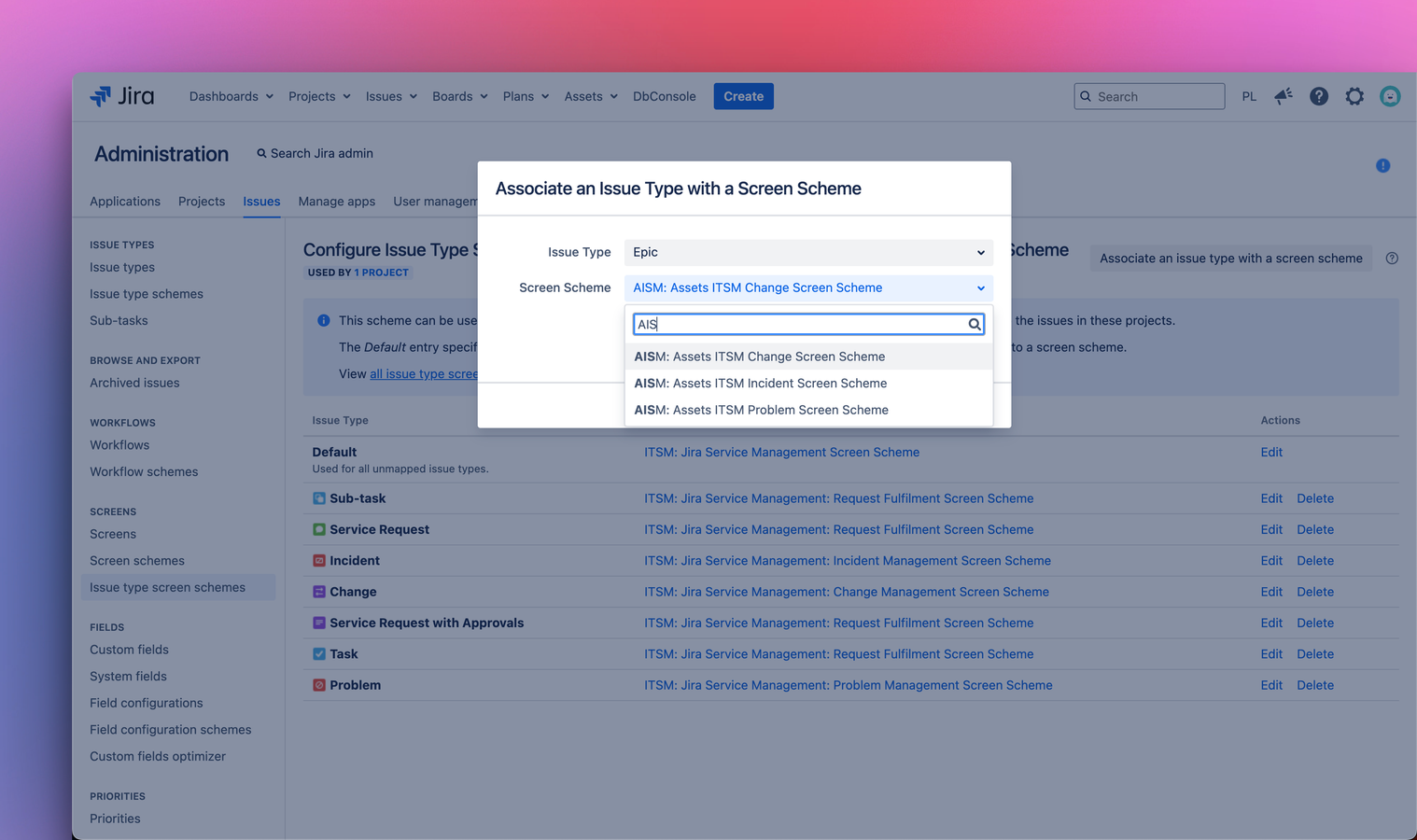Viewport: 1417px width, 840px height.
Task: Click the Service Request with Approvals icon
Action: tap(319, 623)
